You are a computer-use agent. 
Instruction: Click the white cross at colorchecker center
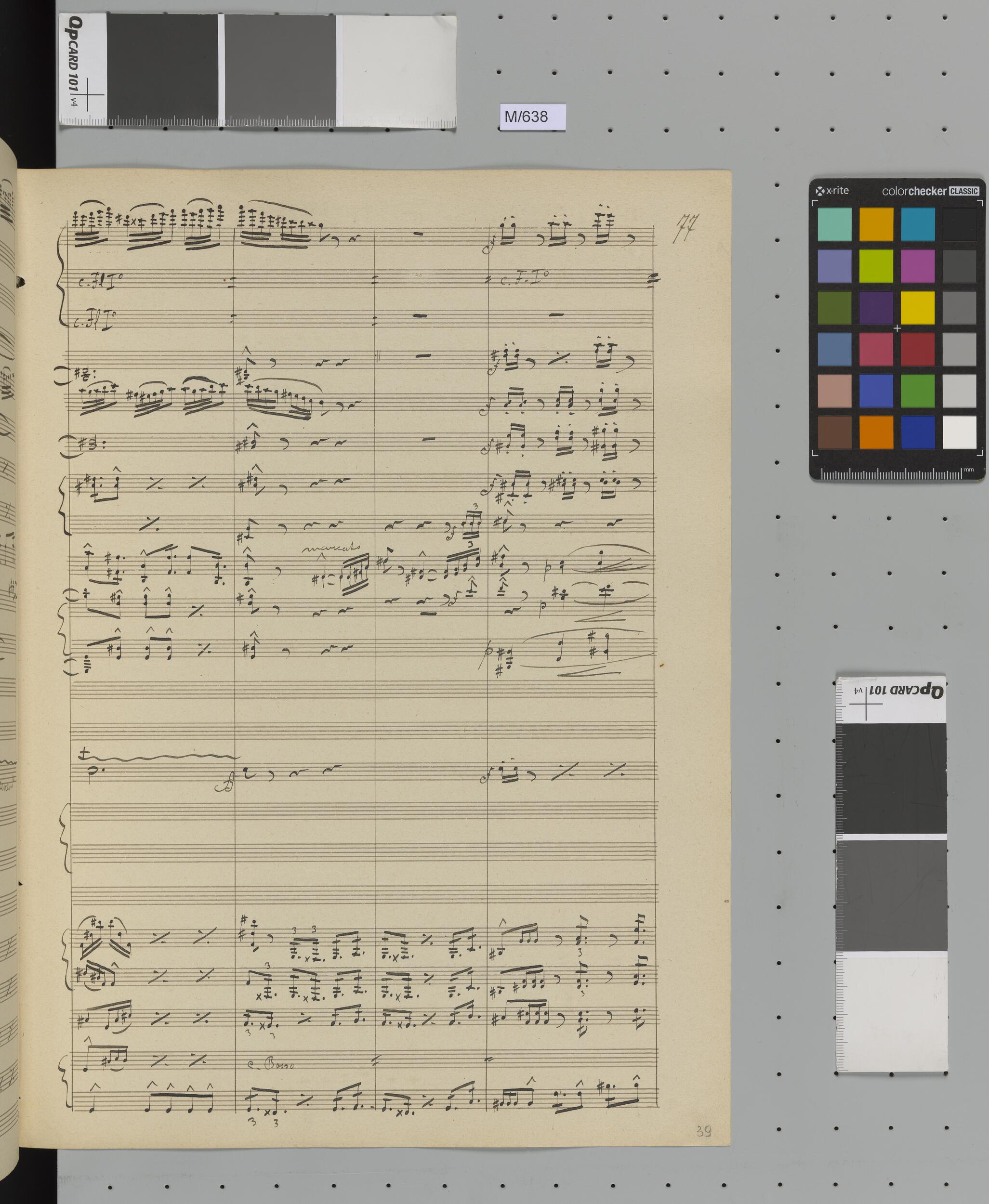coord(897,328)
